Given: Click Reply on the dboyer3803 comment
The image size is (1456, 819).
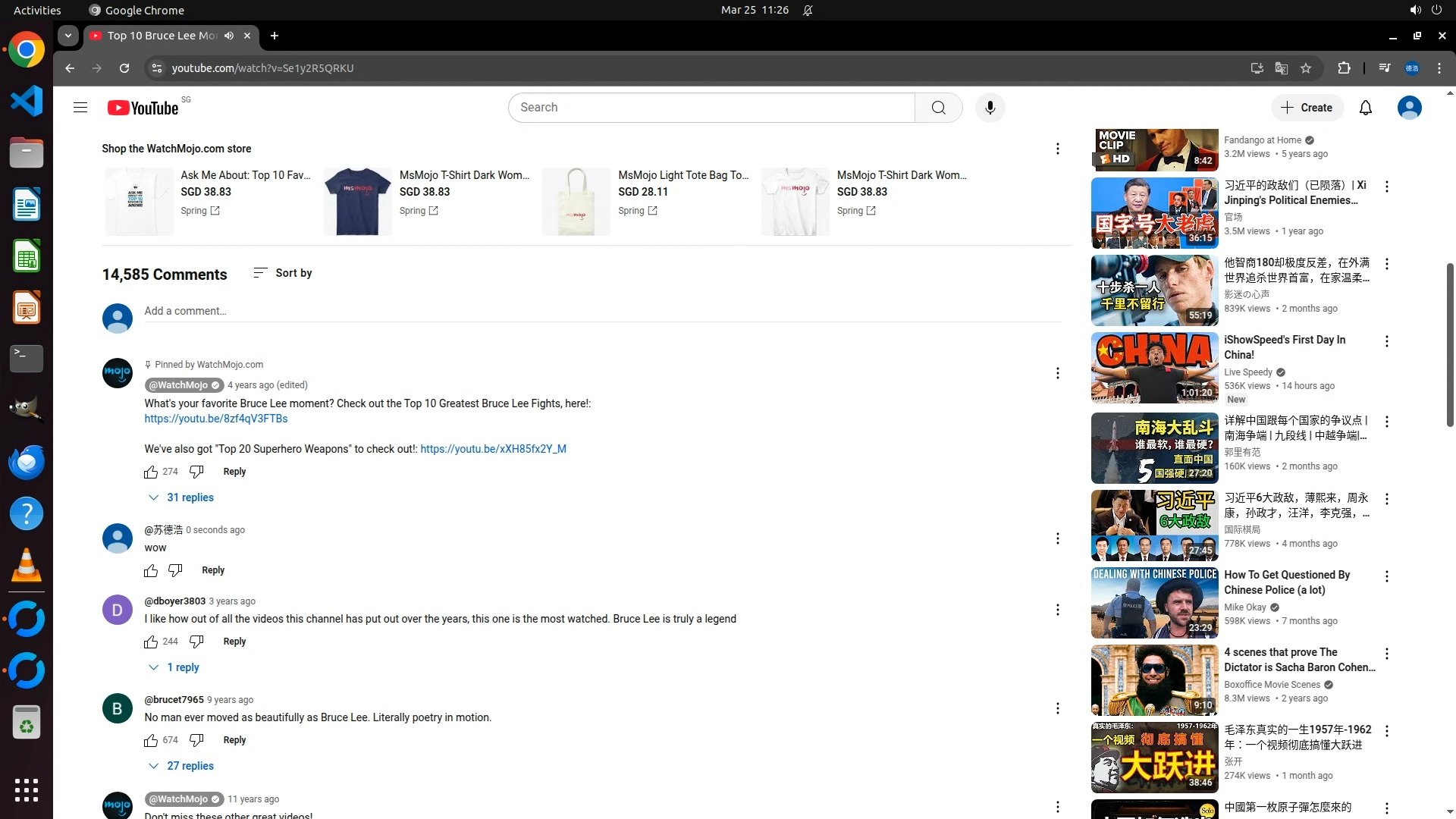Looking at the screenshot, I should (x=234, y=642).
